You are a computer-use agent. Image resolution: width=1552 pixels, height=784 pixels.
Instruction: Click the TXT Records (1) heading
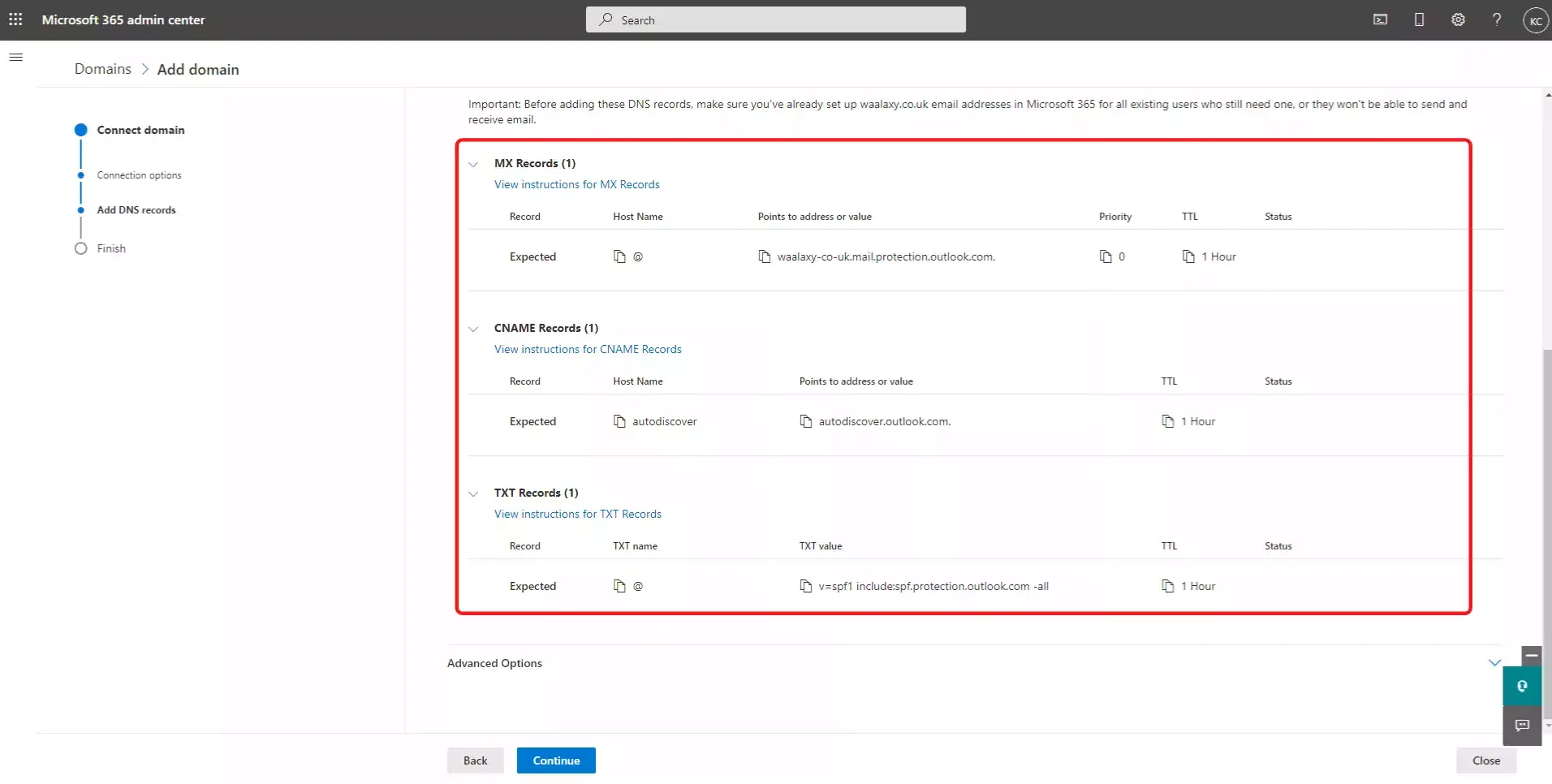[536, 493]
